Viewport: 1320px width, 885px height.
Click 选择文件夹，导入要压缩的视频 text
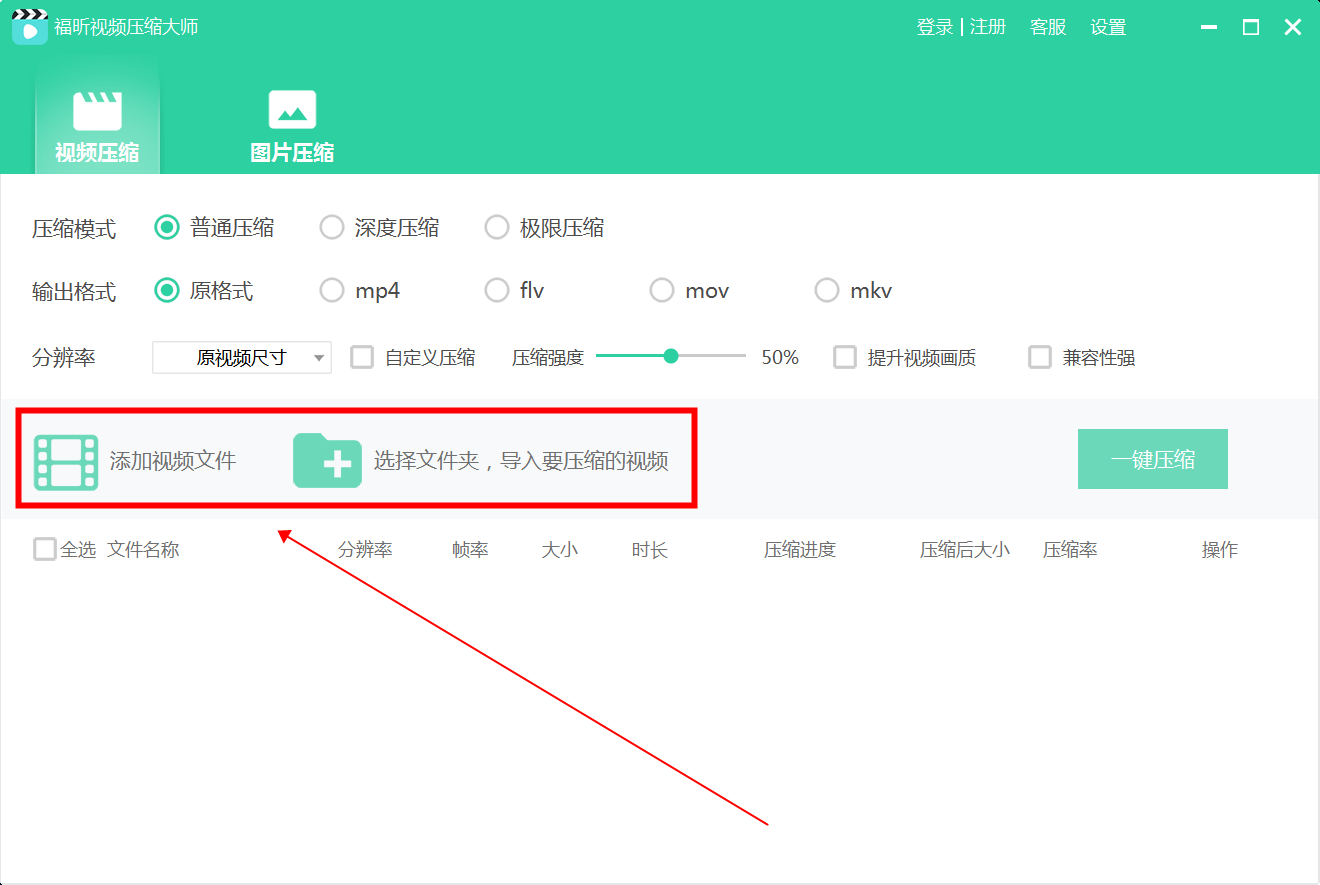tap(521, 461)
